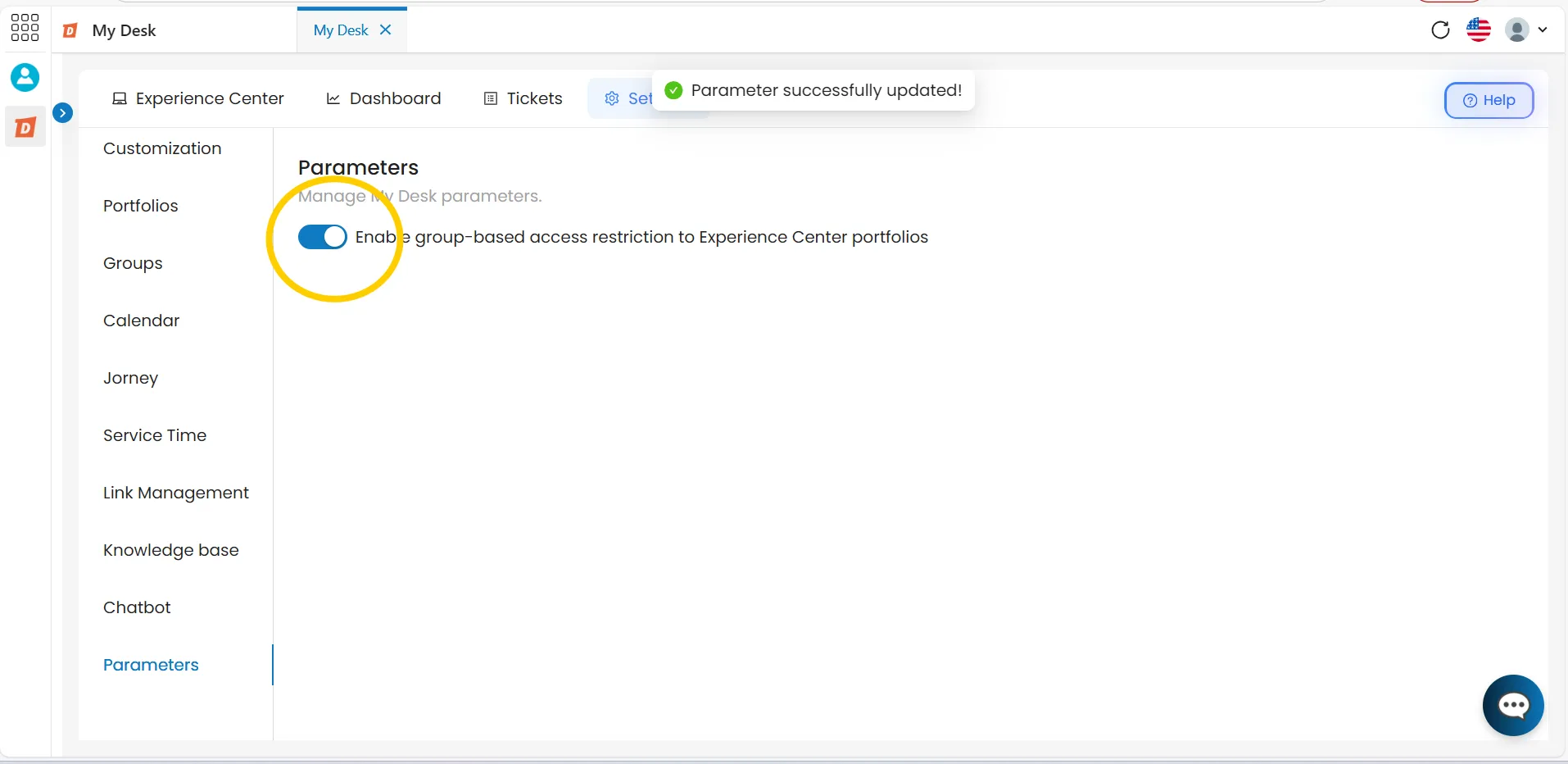Go to Link Management settings
This screenshot has height=764, width=1568.
coord(176,493)
